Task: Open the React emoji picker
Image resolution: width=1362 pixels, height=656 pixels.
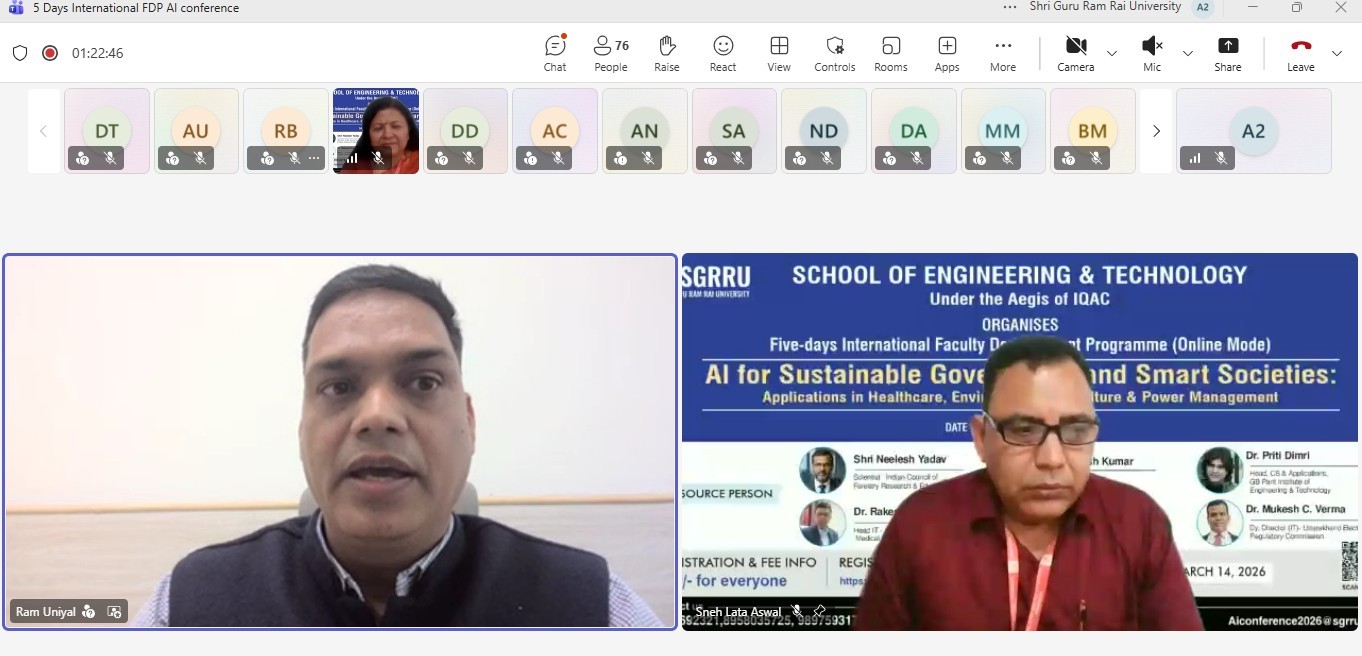Action: (x=723, y=53)
